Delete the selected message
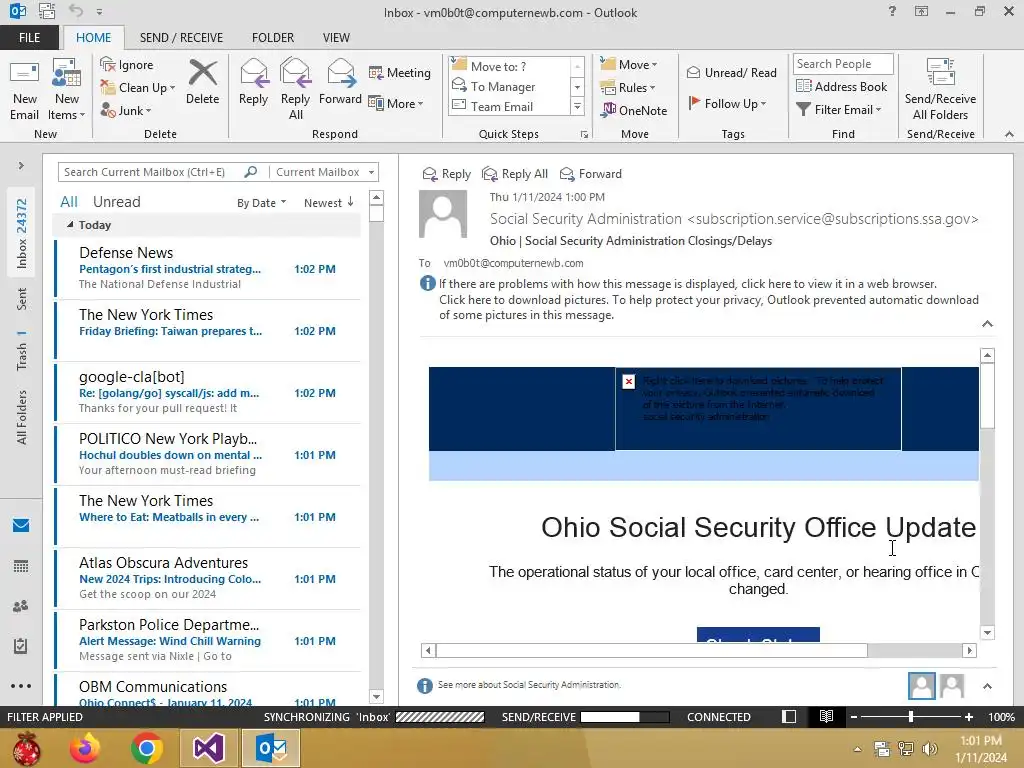 click(202, 82)
